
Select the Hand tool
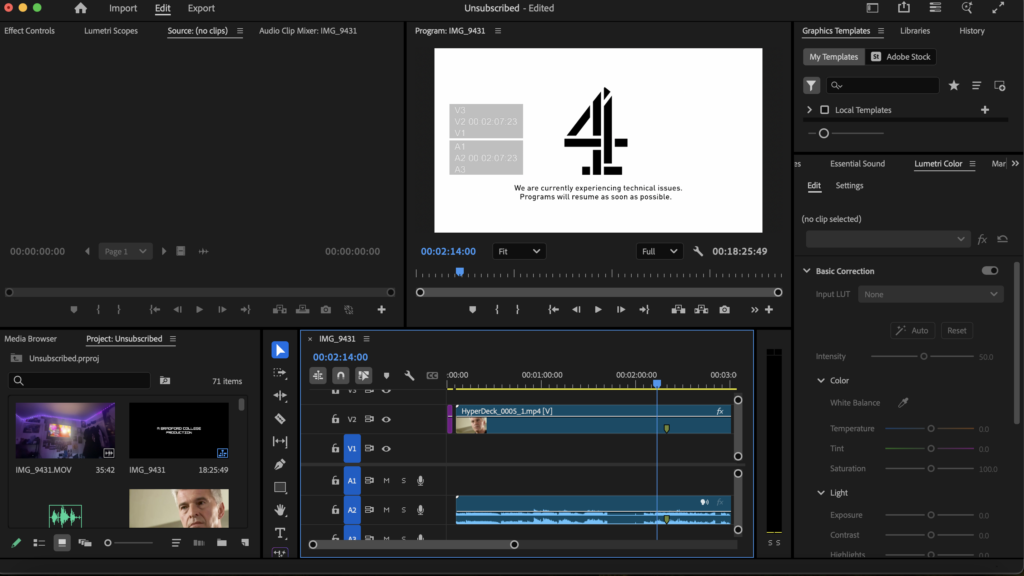tap(280, 510)
